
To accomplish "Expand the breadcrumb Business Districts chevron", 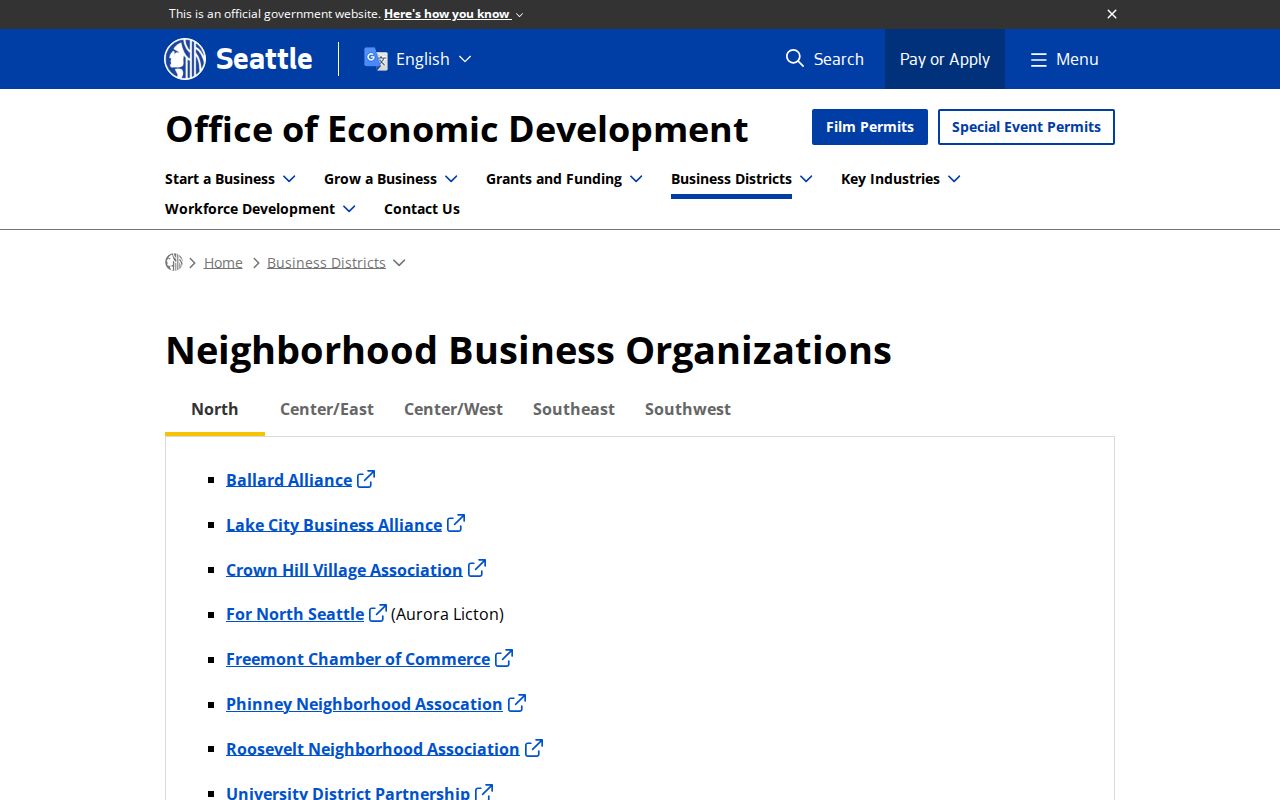I will [399, 263].
